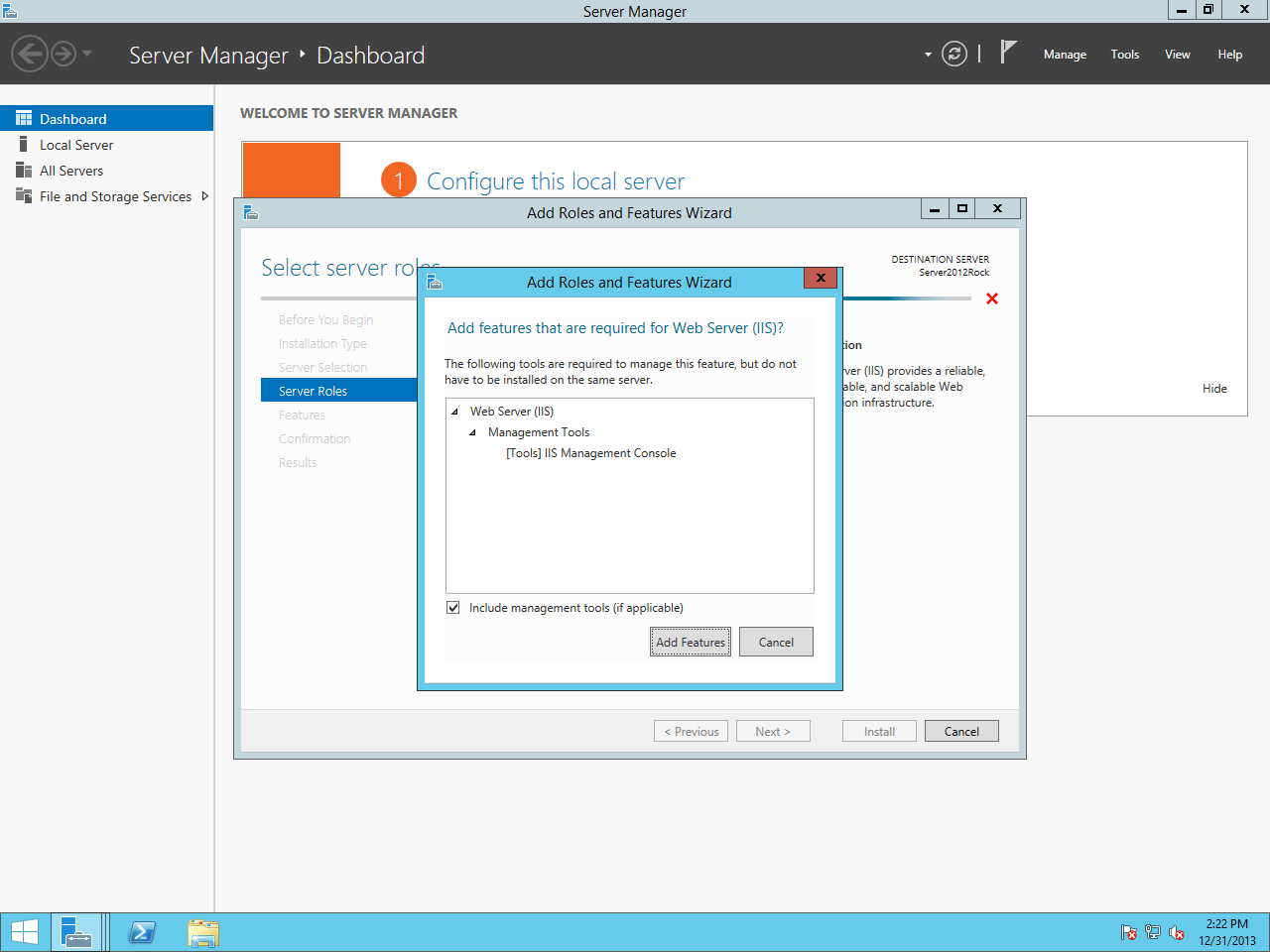Select [Tools] IIS Management Console entry
The image size is (1270, 952).
(591, 453)
